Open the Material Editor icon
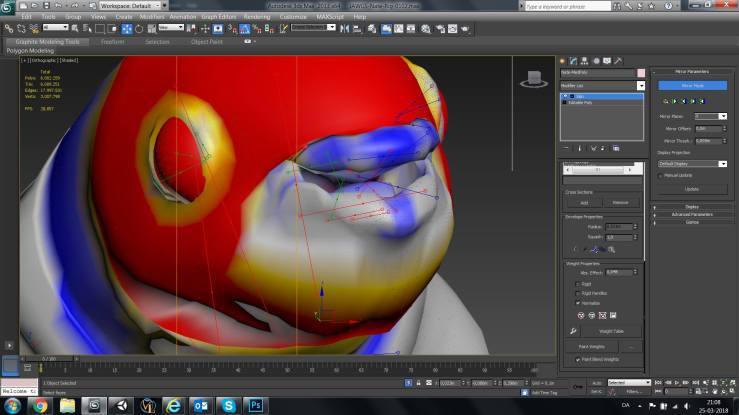This screenshot has width=739, height=415. coord(426,29)
